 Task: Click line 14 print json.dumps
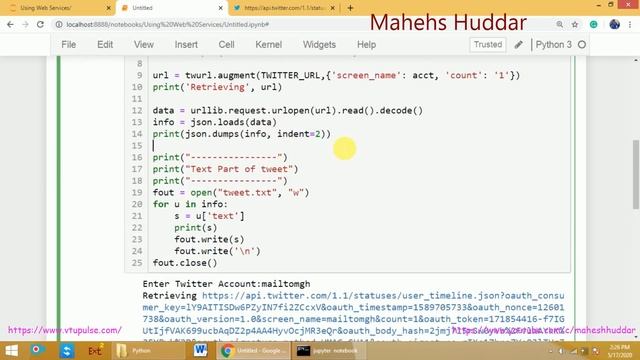pyautogui.click(x=242, y=134)
